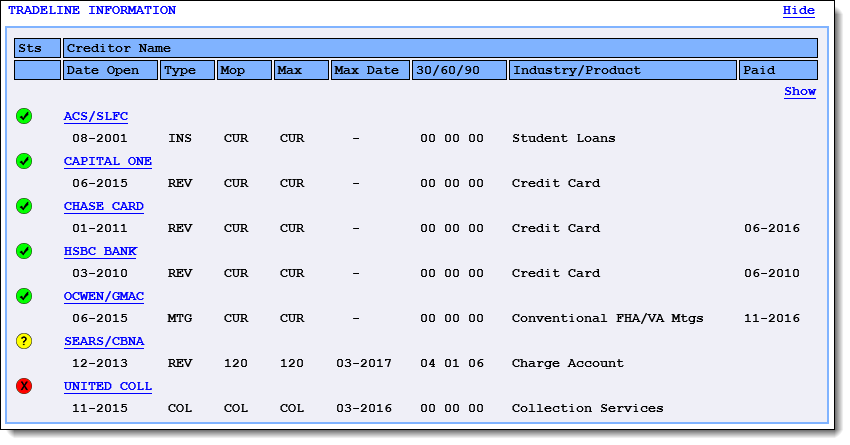Screen dimensions: 850x445
Task: Open the HSBC BANK creditor link
Action: [100, 251]
